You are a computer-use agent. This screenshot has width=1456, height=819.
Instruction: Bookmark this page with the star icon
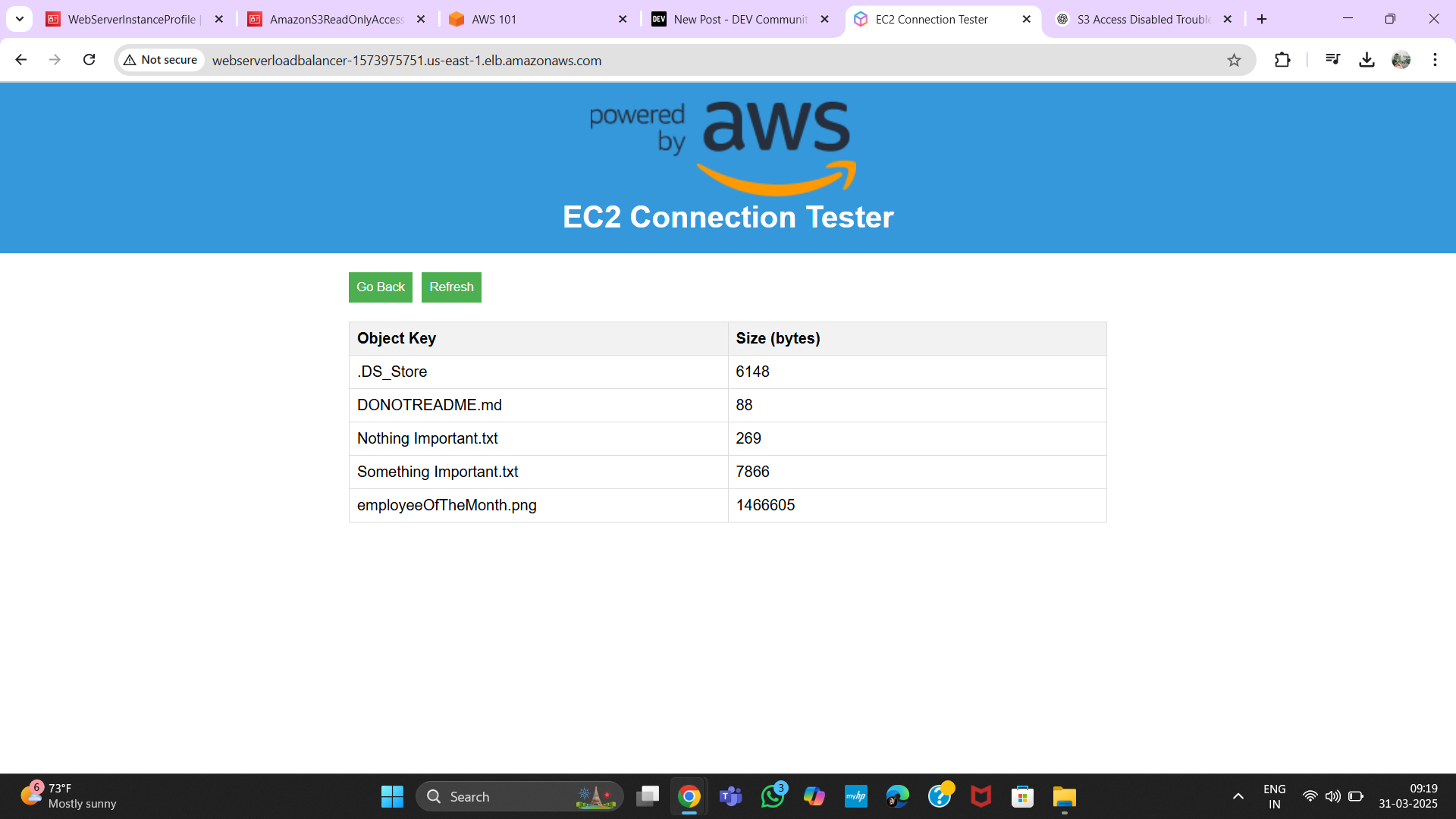(x=1234, y=60)
